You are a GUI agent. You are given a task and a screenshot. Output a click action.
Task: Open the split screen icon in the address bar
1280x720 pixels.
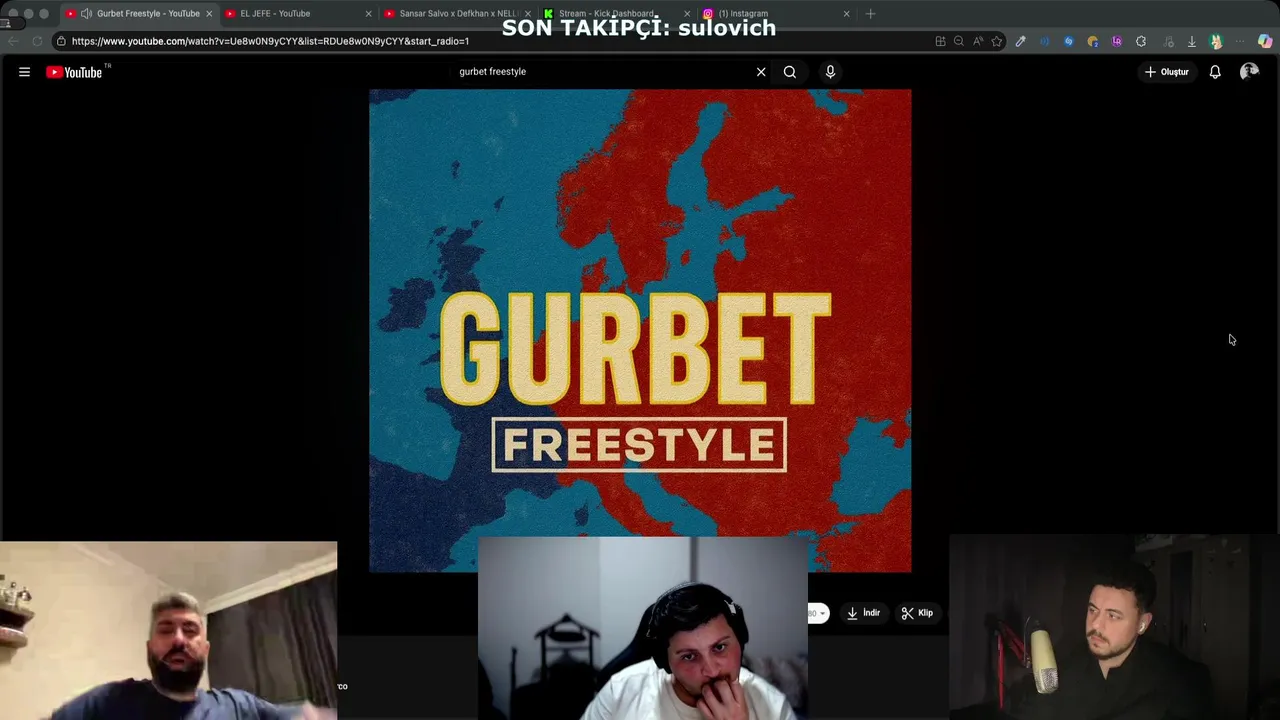(940, 41)
